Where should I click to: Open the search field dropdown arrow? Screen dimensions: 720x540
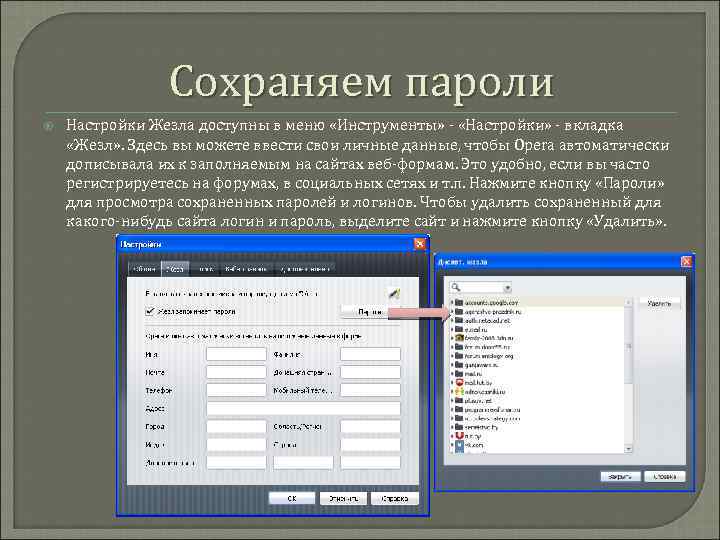pyautogui.click(x=507, y=288)
